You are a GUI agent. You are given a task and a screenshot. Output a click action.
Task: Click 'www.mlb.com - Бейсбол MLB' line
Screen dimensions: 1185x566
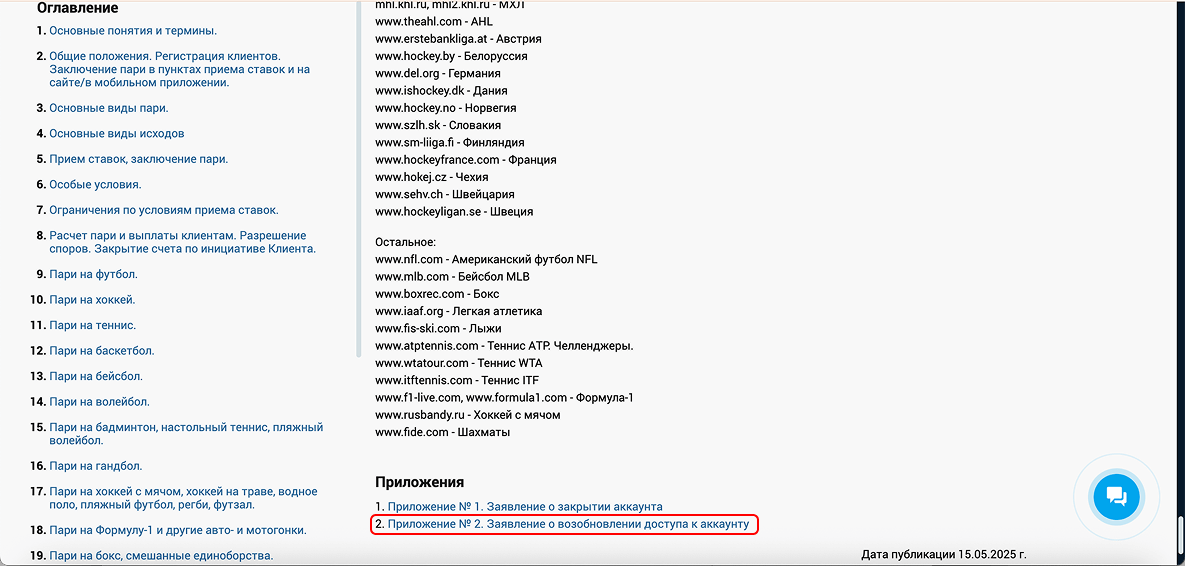pos(452,277)
